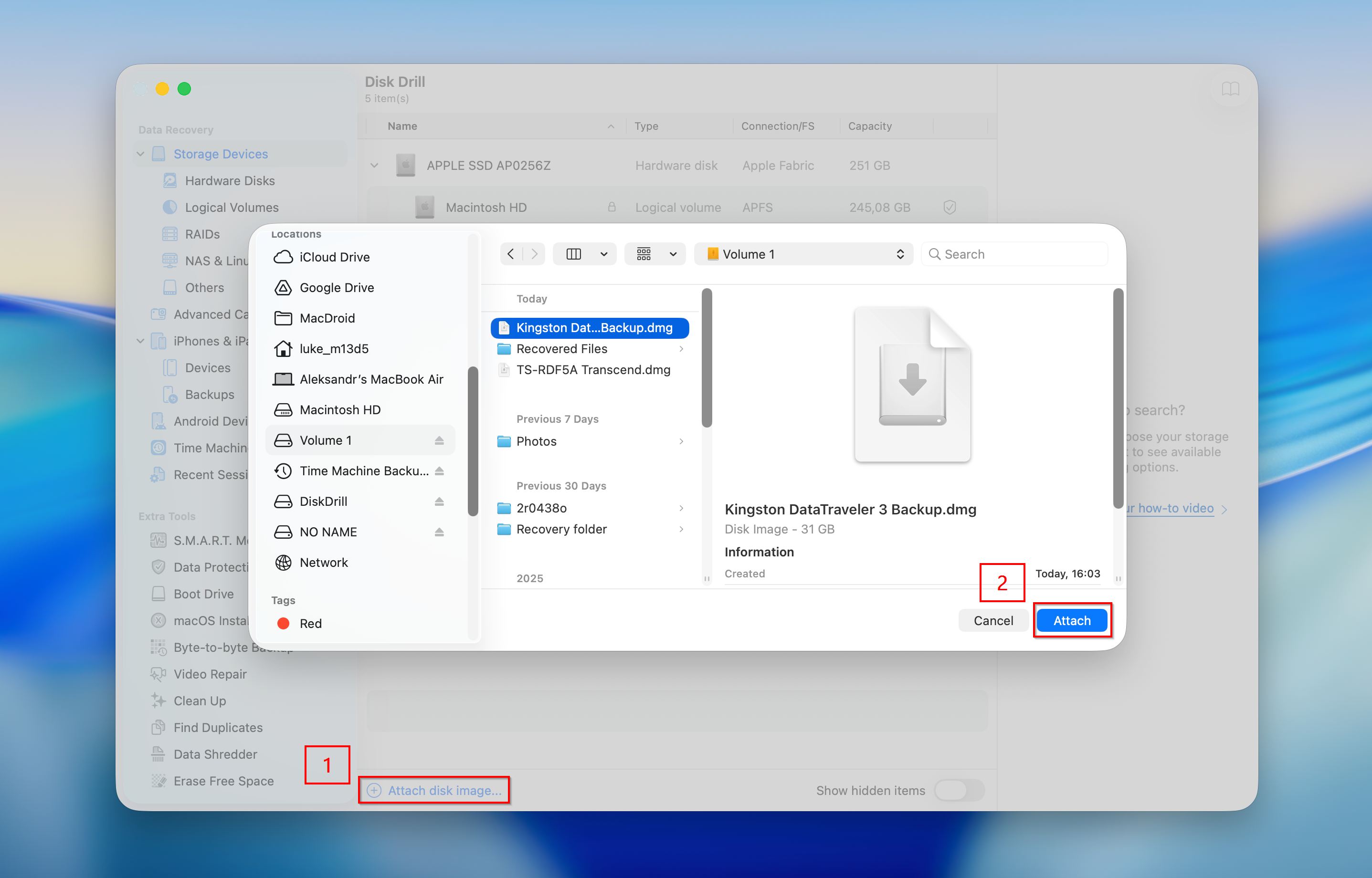Click the file list scrollbar
1372x878 pixels.
707,357
